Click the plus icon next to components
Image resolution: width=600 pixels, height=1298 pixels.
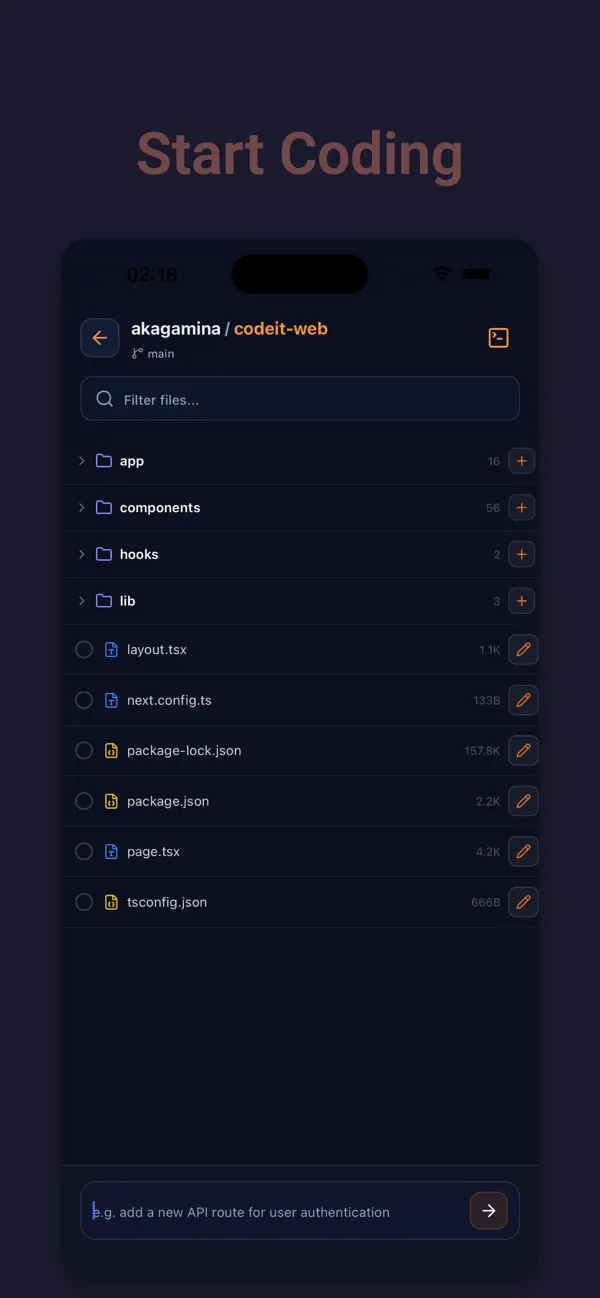point(521,507)
